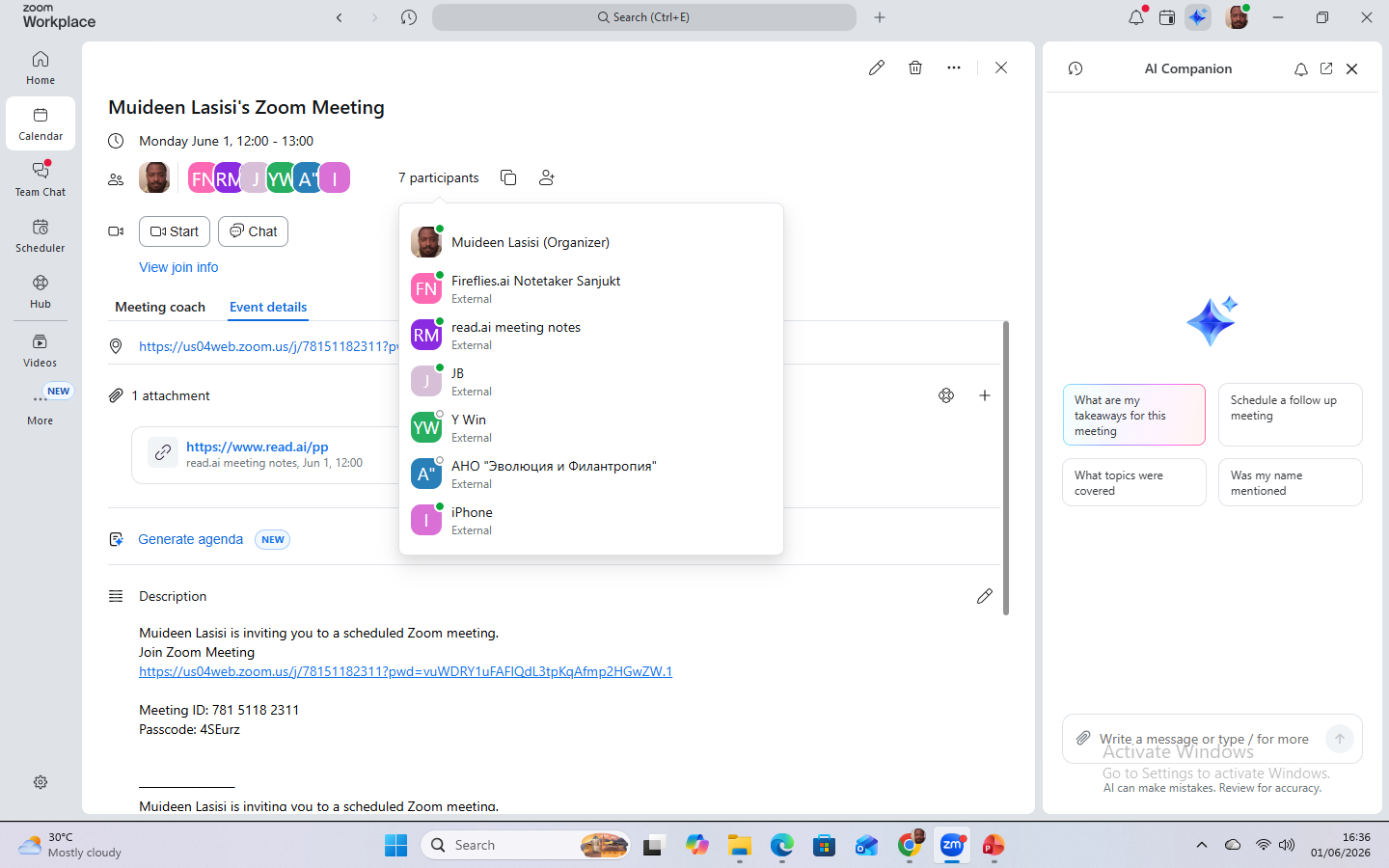
Task: Open Videos from the sidebar
Action: [41, 350]
